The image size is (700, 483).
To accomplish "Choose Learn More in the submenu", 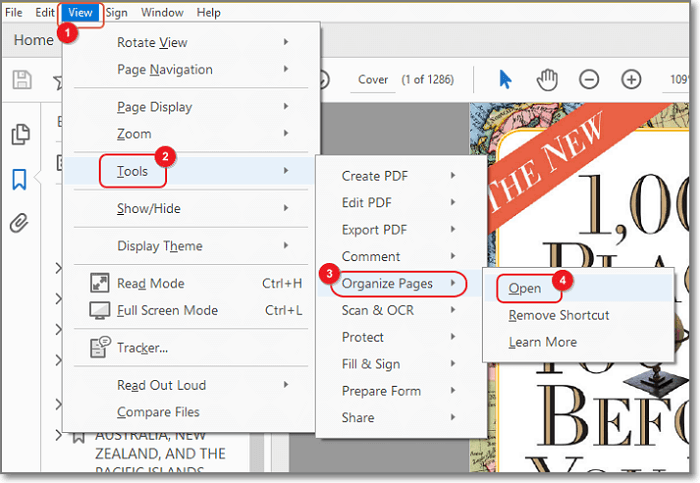I will pyautogui.click(x=542, y=342).
